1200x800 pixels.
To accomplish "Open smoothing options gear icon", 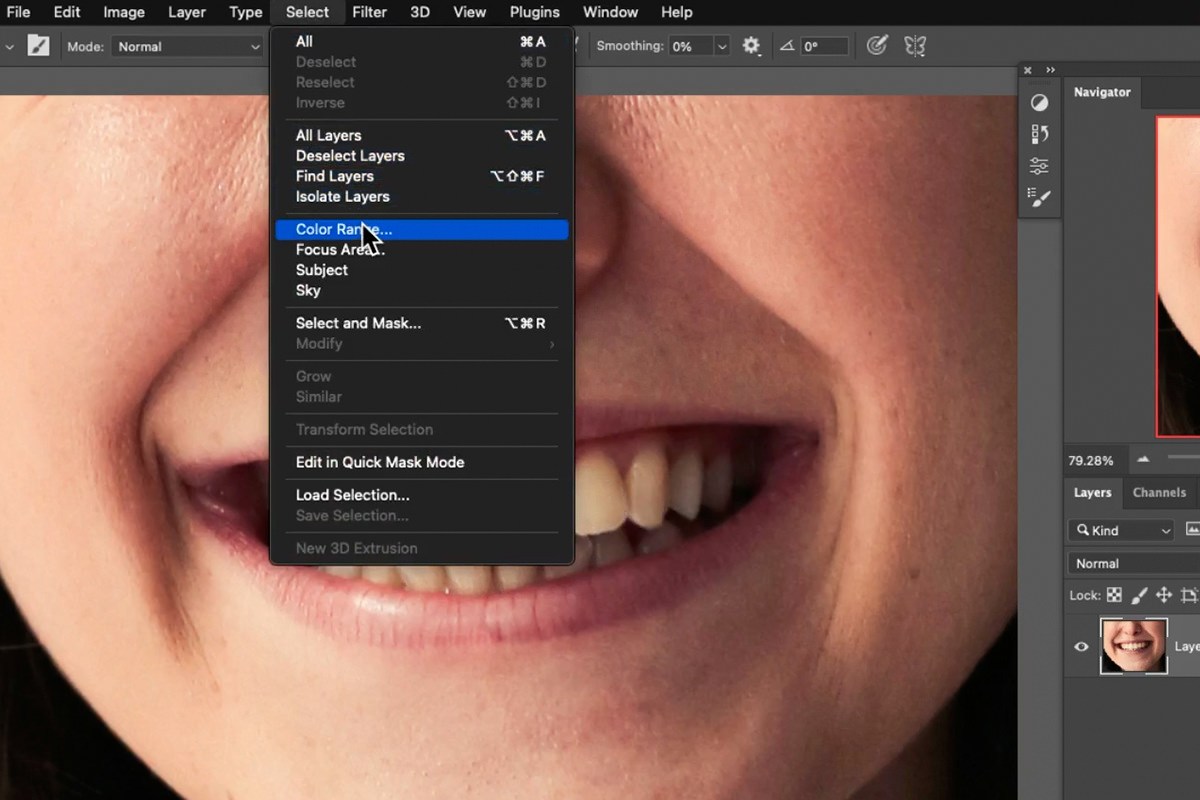I will pos(751,46).
